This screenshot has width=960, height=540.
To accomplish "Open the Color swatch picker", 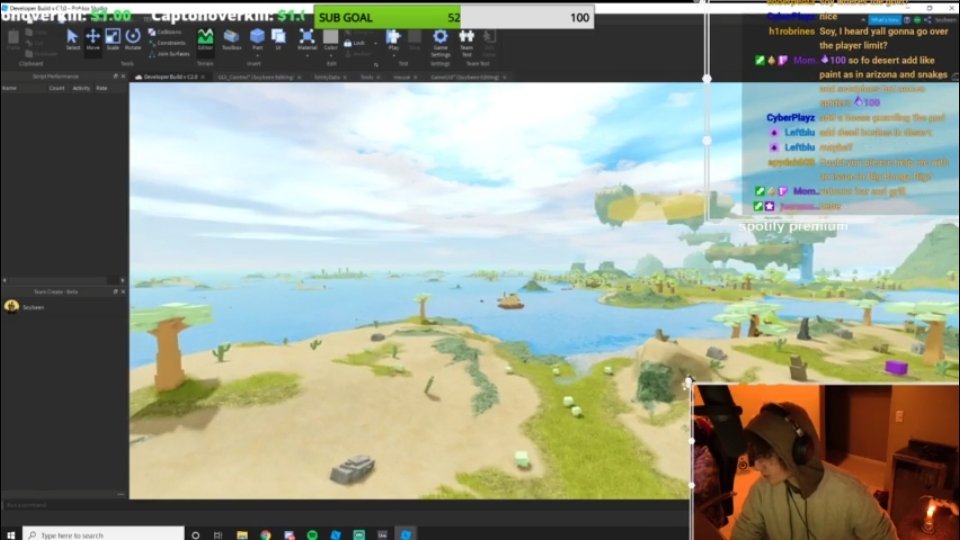I will click(x=331, y=38).
